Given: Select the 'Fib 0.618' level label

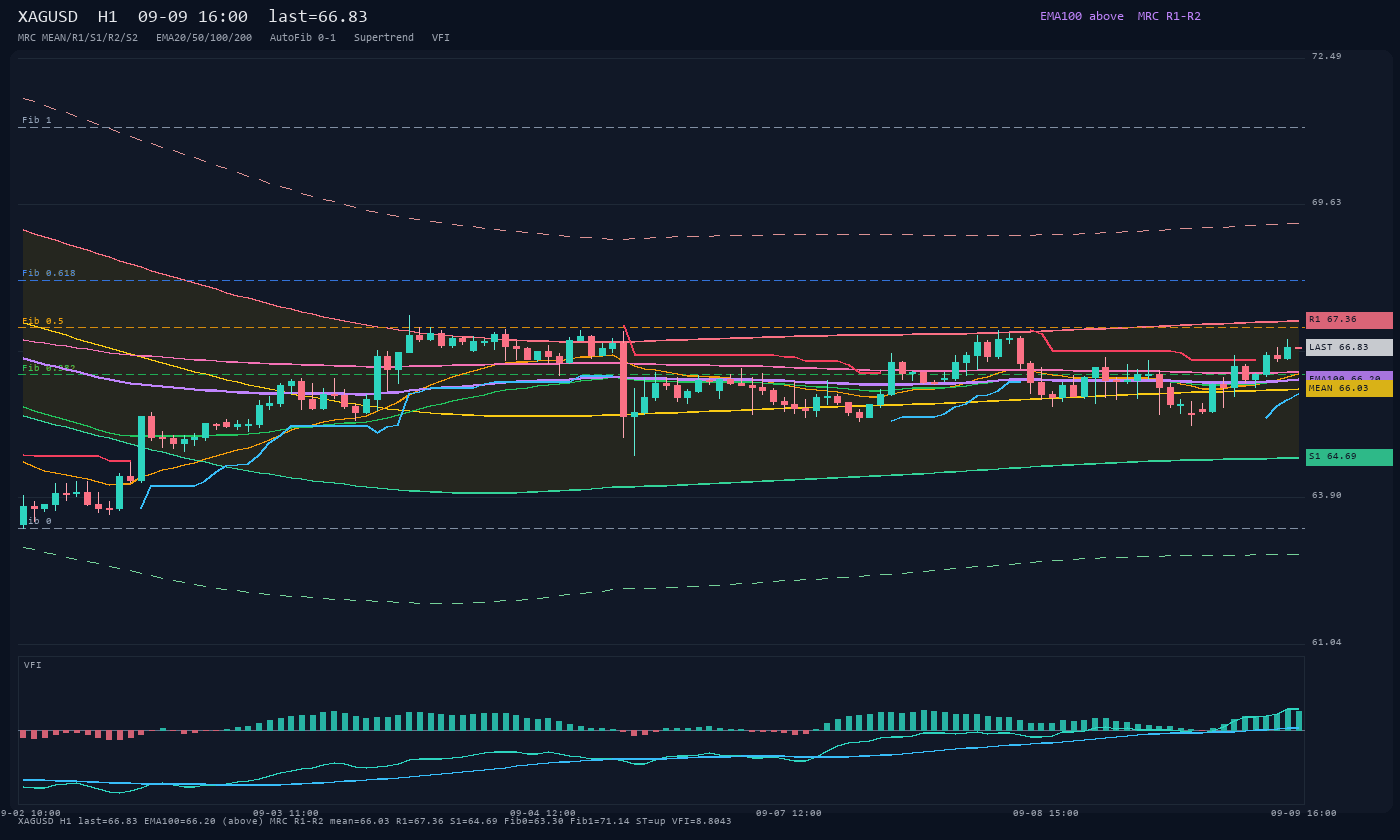Looking at the screenshot, I should click(x=49, y=273).
